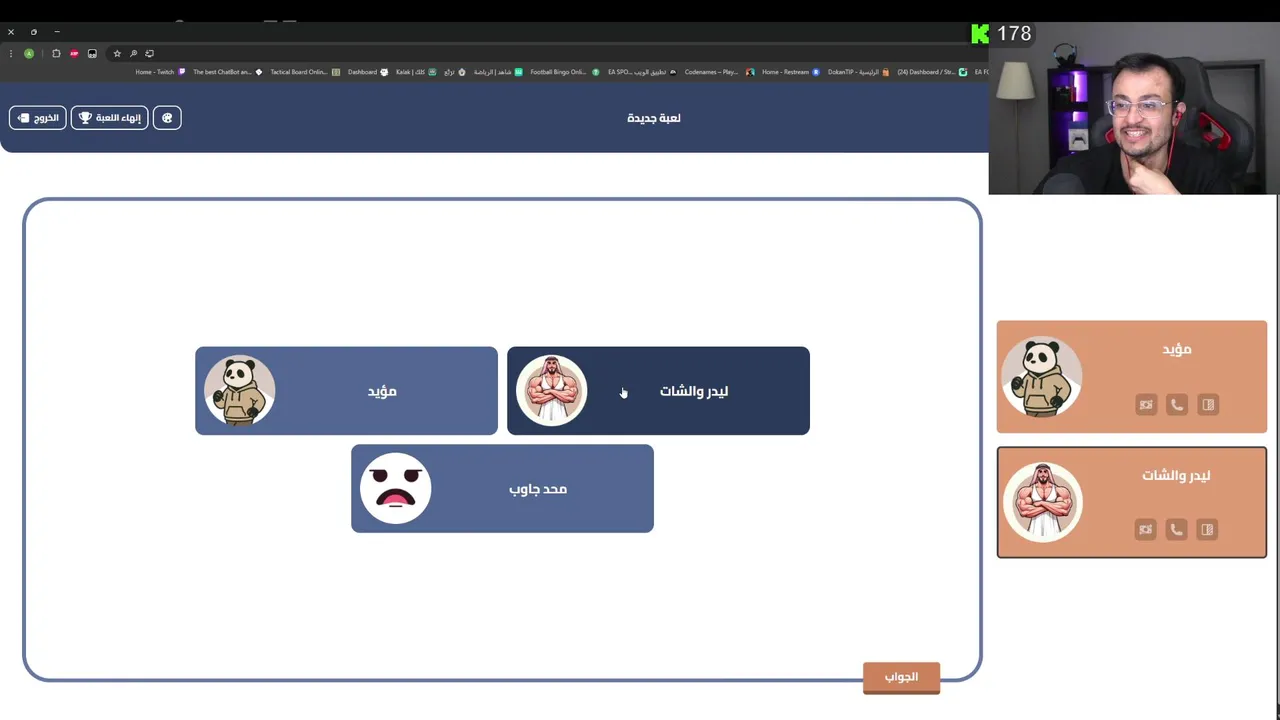Click the الخروج exit button
This screenshot has height=720, width=1280.
point(38,118)
